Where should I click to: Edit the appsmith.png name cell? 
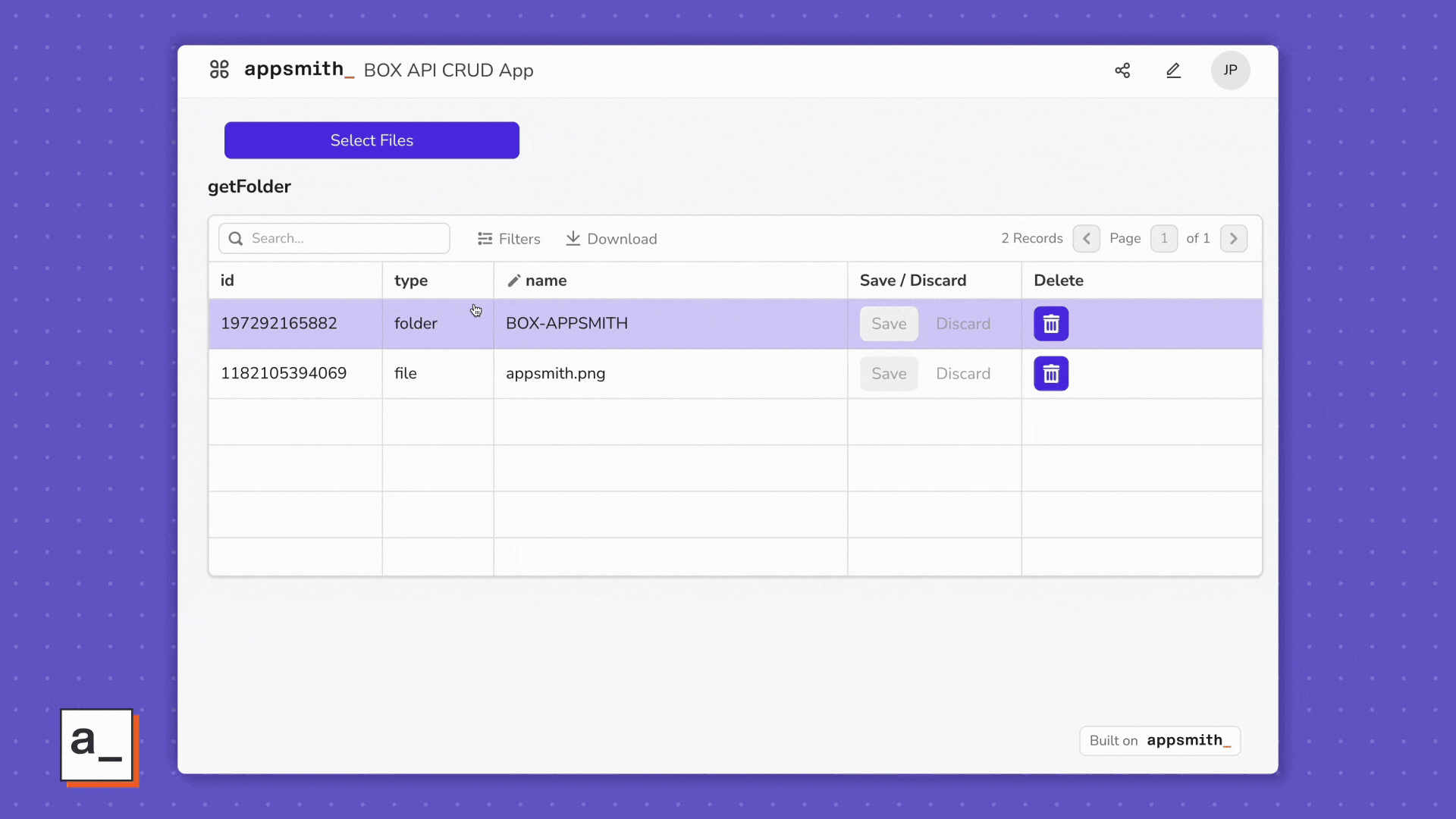tap(671, 374)
